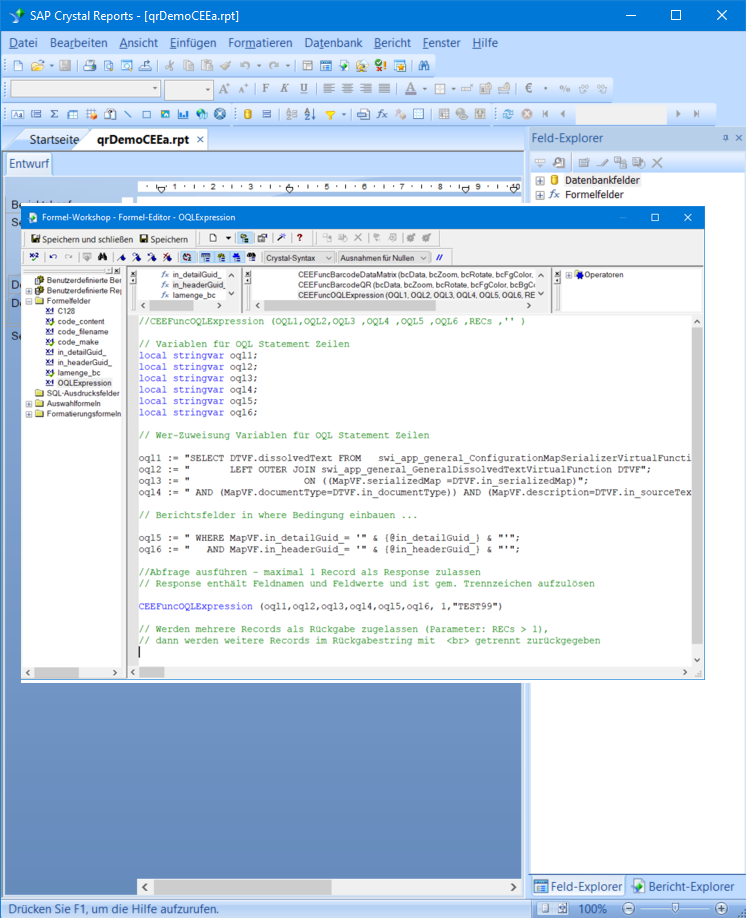
Task: Open the Crystal-Syntax dropdown
Action: (x=299, y=258)
